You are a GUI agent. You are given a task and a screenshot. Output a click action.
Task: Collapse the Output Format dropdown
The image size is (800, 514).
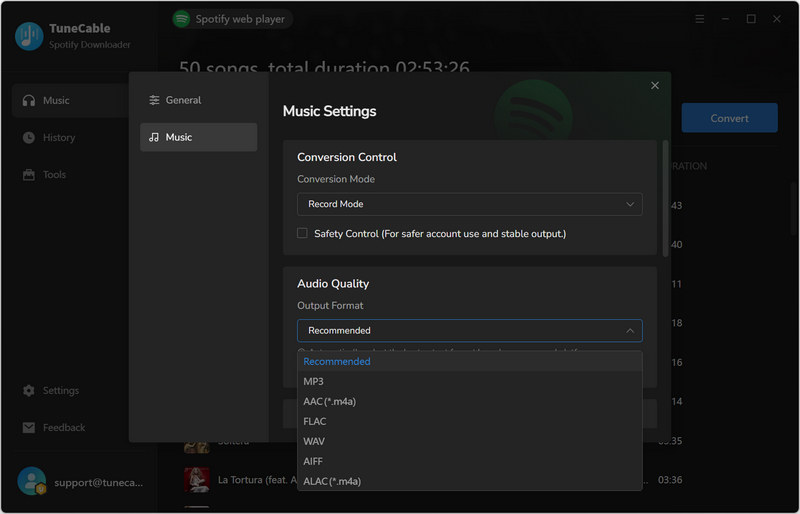point(469,331)
